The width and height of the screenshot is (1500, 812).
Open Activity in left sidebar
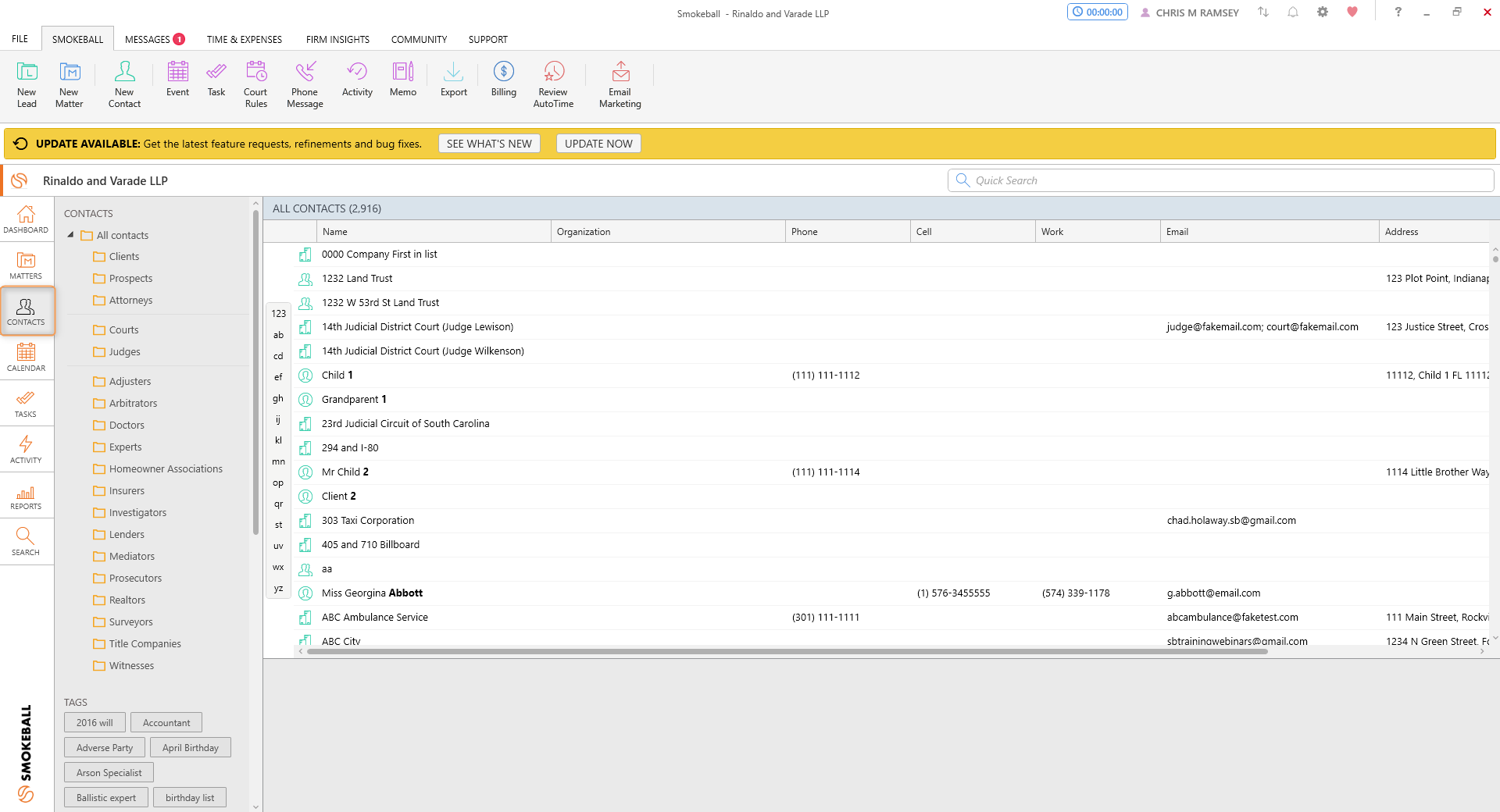point(26,450)
